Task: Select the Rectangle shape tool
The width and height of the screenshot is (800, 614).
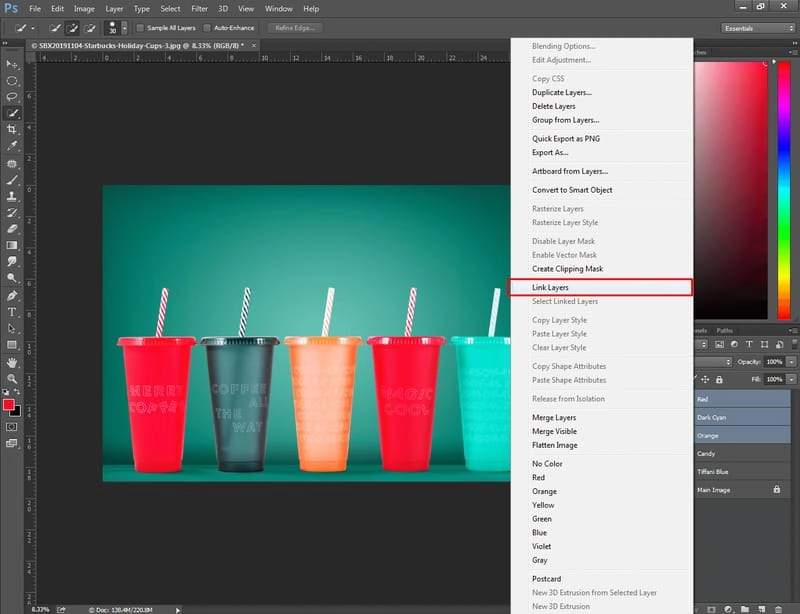Action: (x=11, y=345)
